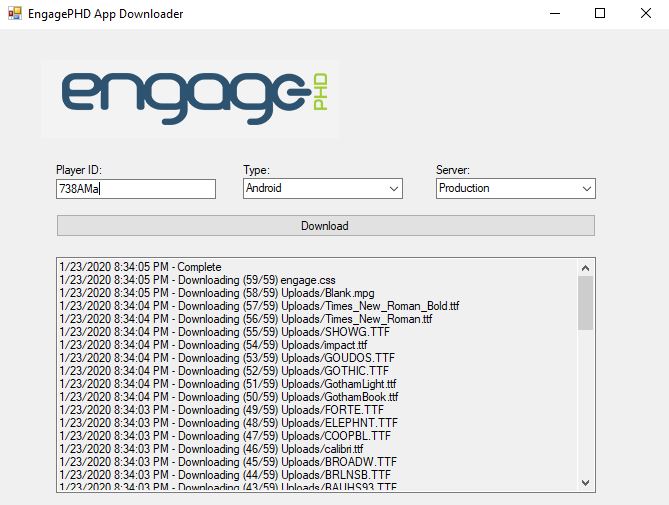Viewport: 669px width, 505px height.
Task: Click the scrollbar thumb in the log list
Action: tap(586, 303)
